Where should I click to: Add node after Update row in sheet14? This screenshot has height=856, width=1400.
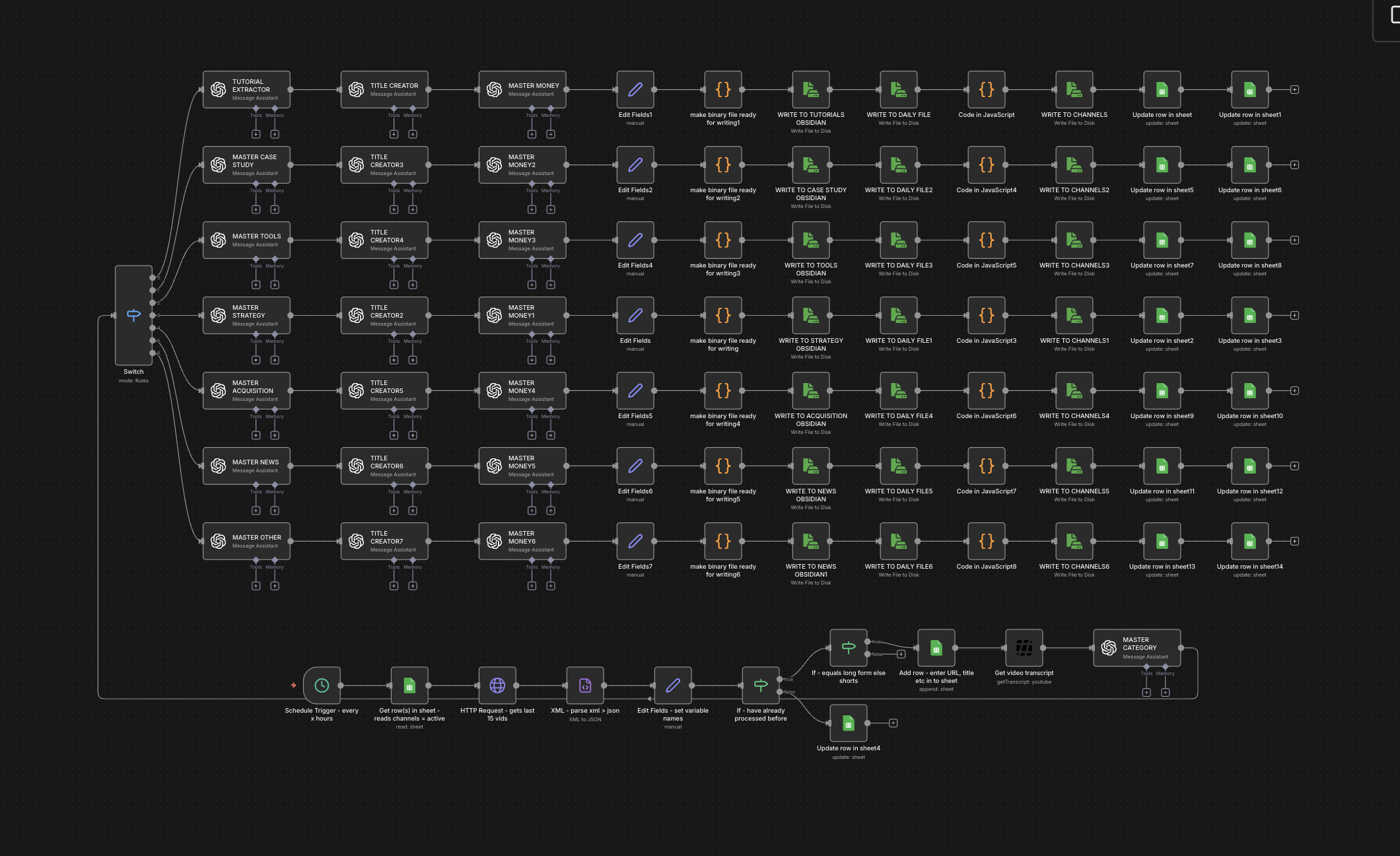point(1294,541)
